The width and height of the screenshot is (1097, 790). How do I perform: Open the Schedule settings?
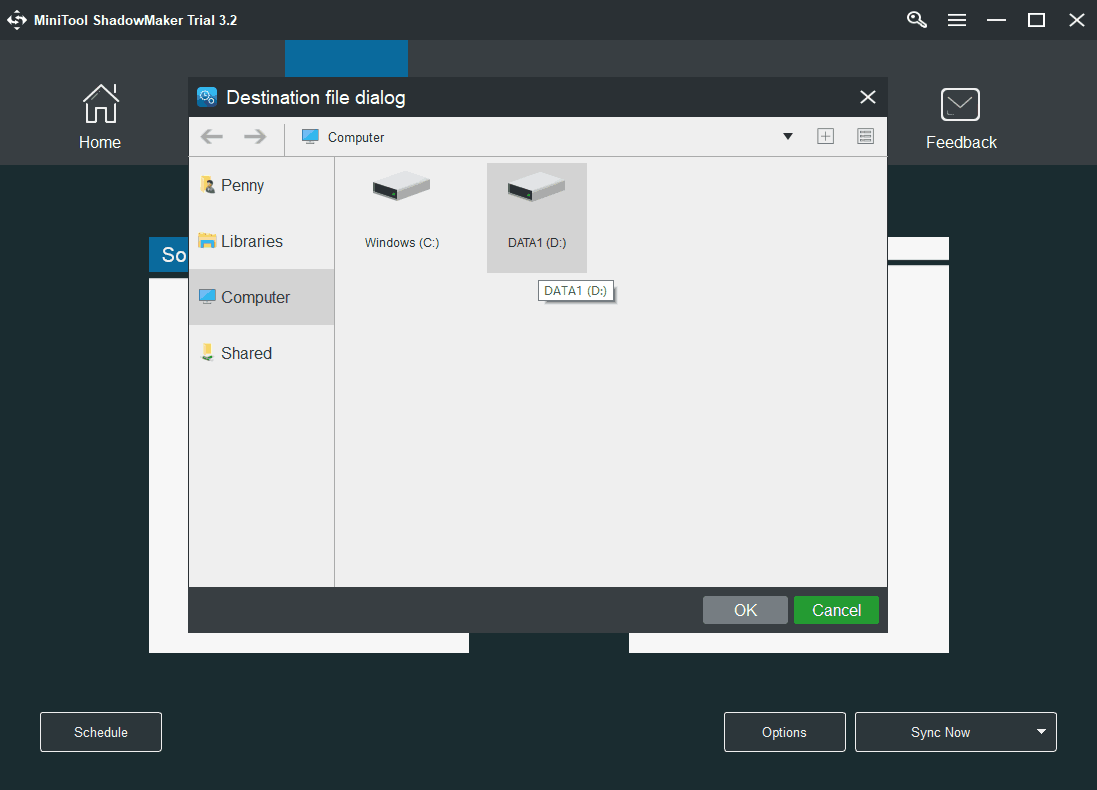101,732
